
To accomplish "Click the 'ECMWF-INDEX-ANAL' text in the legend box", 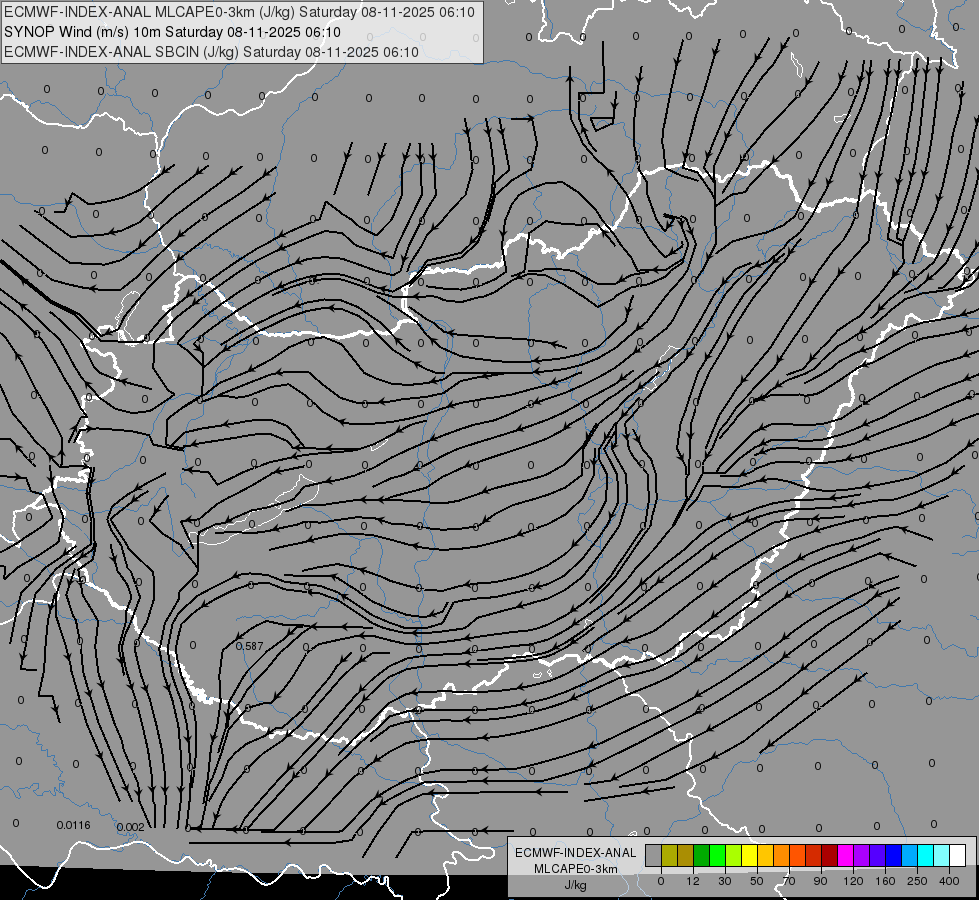I will click(575, 853).
